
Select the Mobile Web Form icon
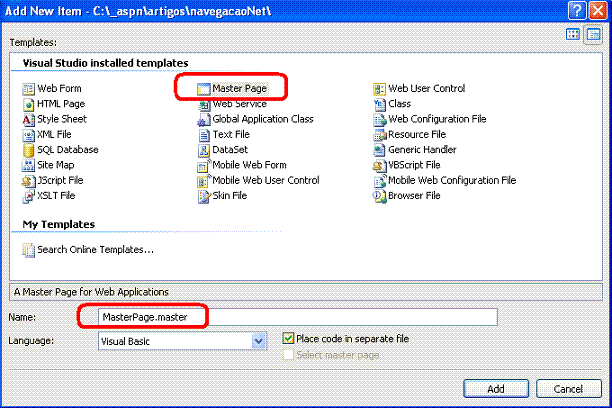pyautogui.click(x=204, y=165)
